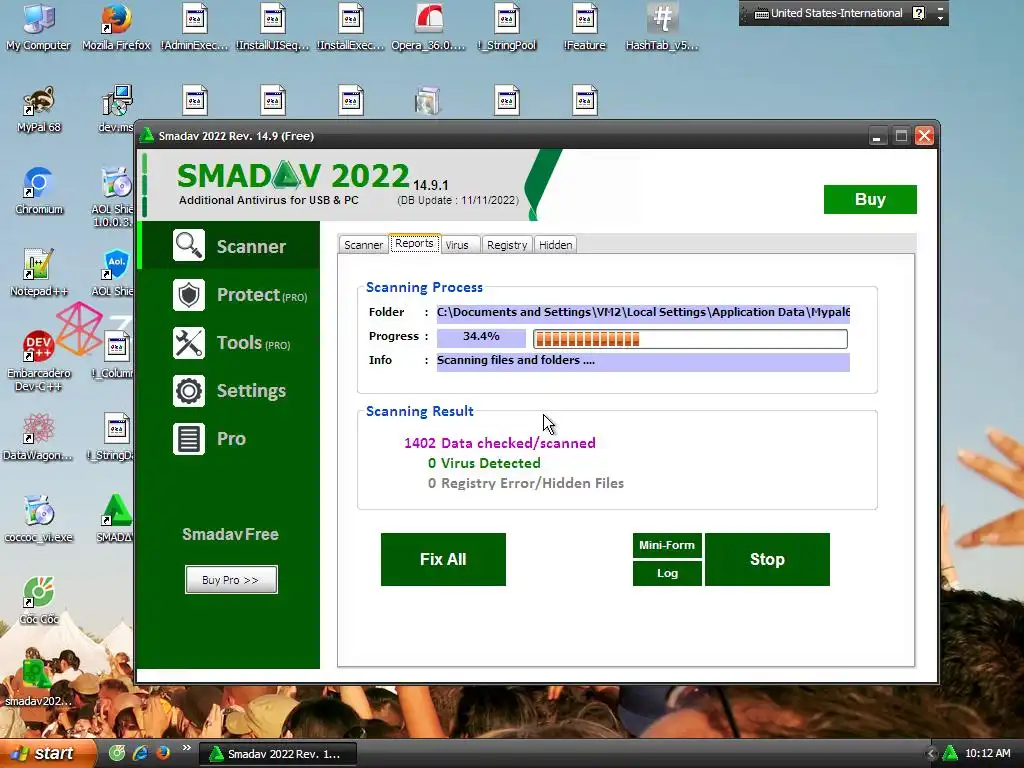1024x768 pixels.
Task: Launch Firefox from quick launch bar
Action: pyautogui.click(x=163, y=753)
